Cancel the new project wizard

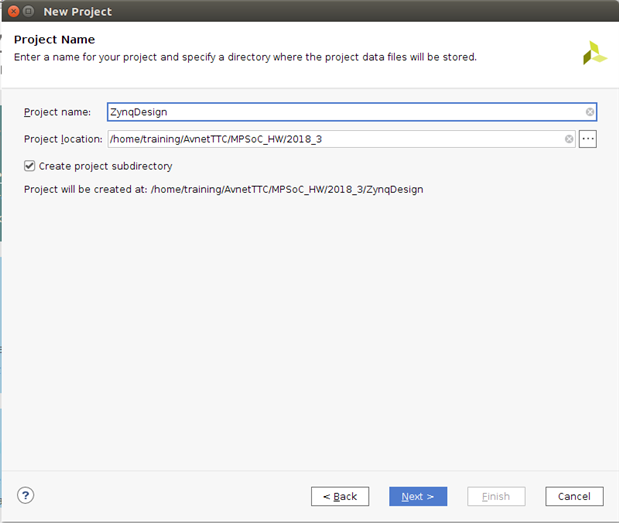[x=574, y=496]
